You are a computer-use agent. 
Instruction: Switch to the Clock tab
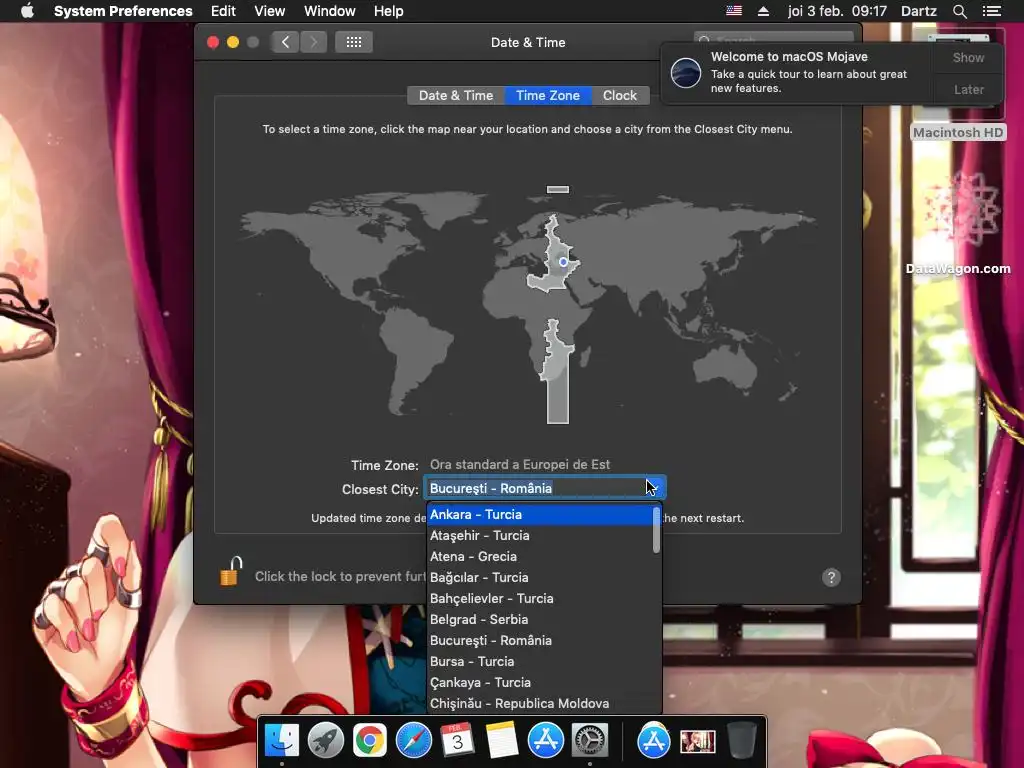point(620,95)
